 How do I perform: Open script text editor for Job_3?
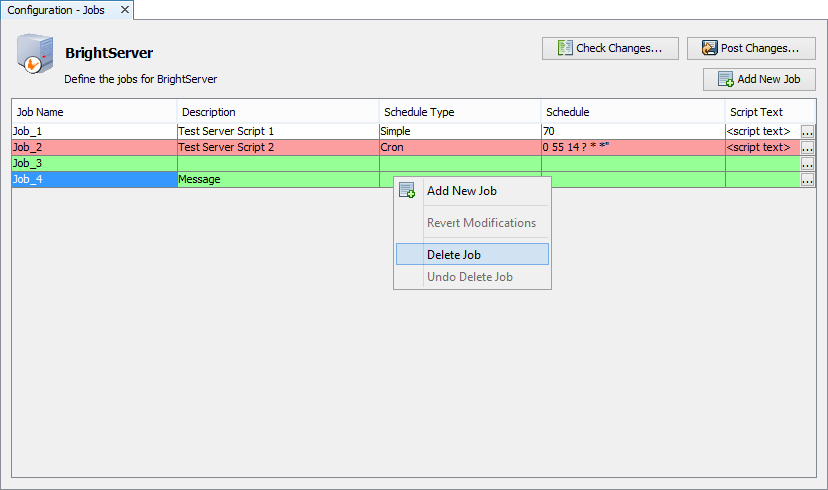click(807, 163)
